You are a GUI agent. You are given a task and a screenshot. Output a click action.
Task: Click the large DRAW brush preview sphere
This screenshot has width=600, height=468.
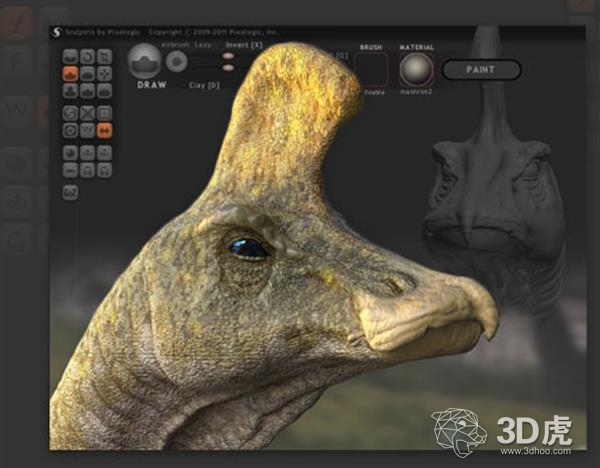(x=144, y=61)
